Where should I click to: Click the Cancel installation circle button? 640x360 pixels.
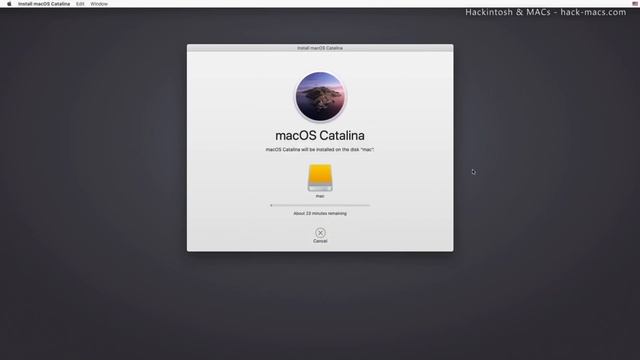pyautogui.click(x=320, y=233)
